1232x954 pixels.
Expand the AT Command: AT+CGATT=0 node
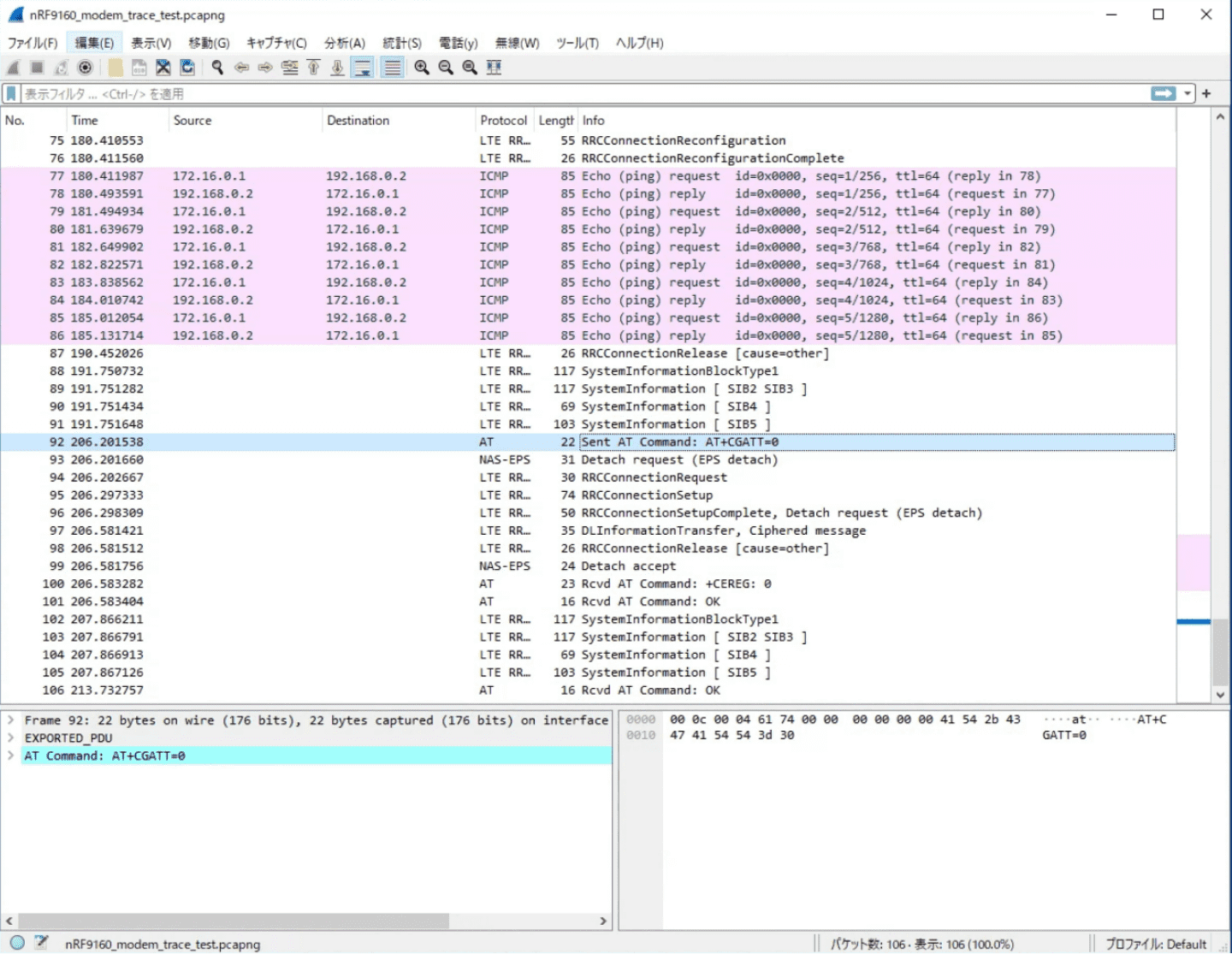click(x=10, y=755)
